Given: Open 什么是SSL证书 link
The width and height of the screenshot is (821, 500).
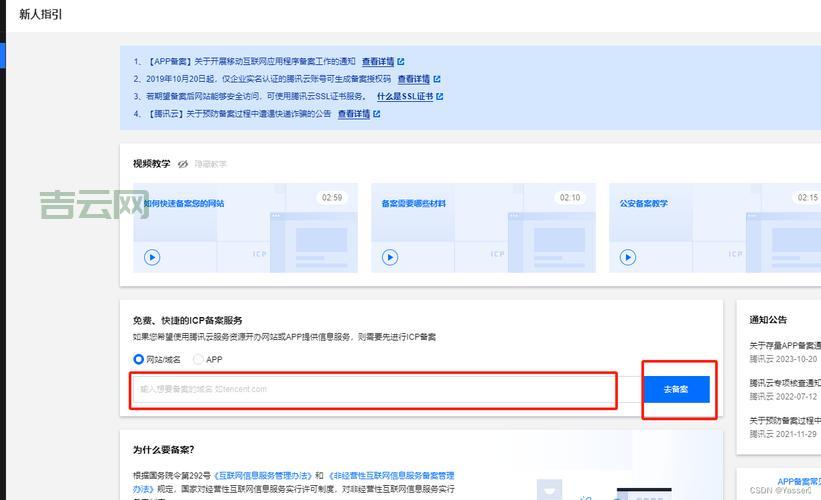Looking at the screenshot, I should pos(405,96).
